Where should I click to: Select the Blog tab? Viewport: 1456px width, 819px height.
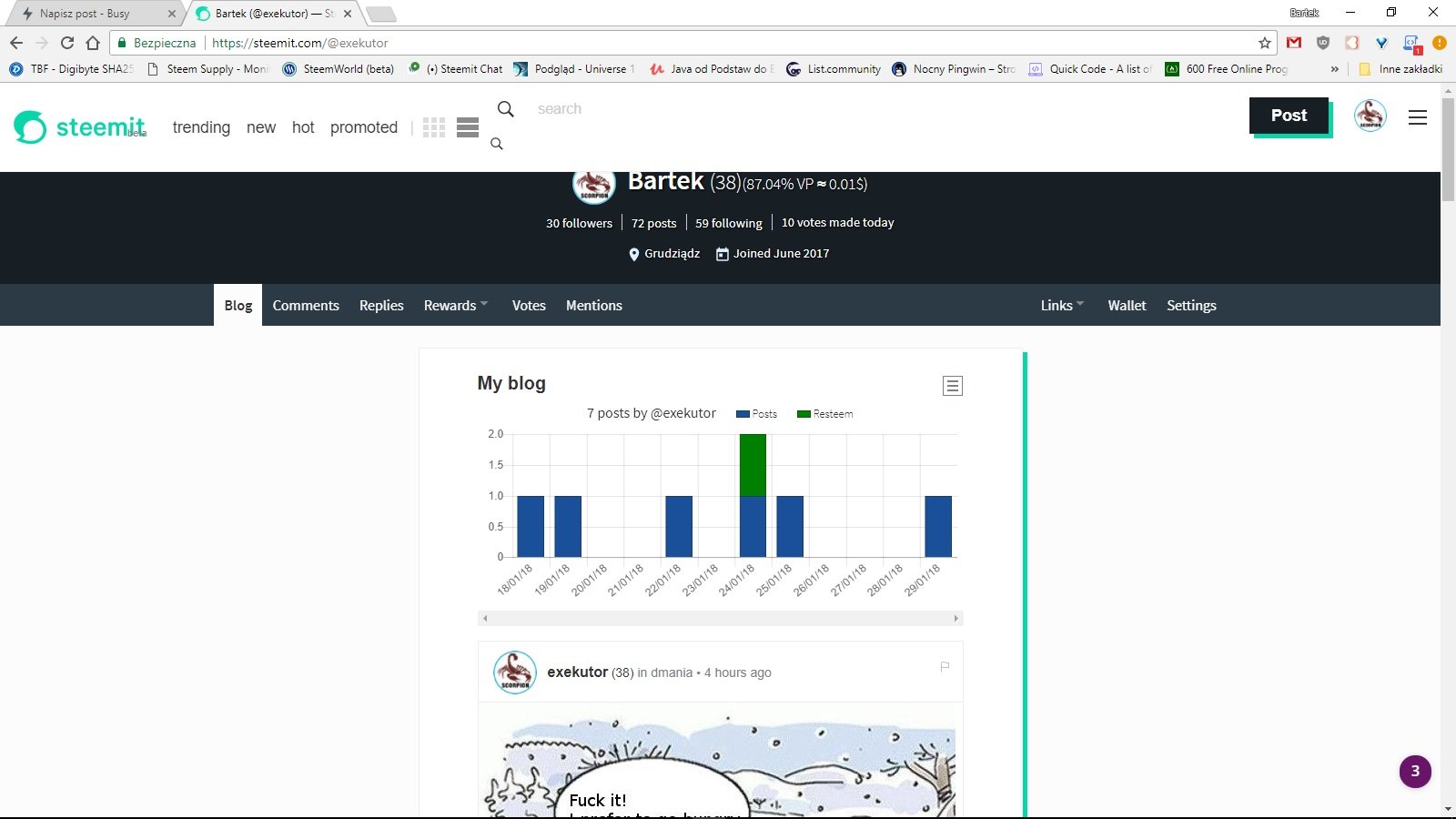238,305
